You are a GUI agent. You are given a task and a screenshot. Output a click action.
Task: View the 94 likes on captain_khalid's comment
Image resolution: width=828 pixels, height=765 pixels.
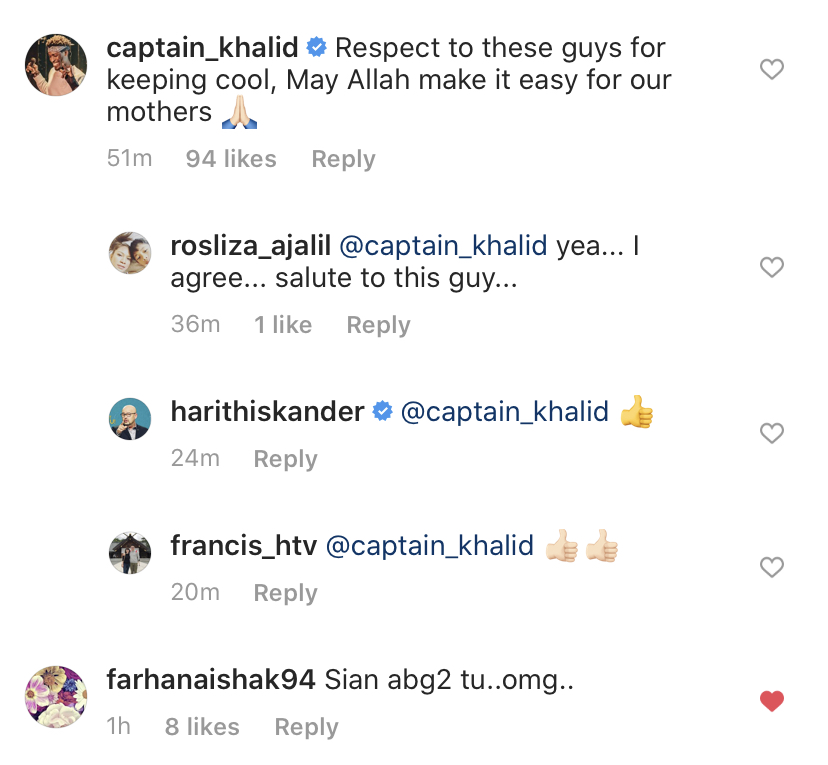pyautogui.click(x=231, y=159)
